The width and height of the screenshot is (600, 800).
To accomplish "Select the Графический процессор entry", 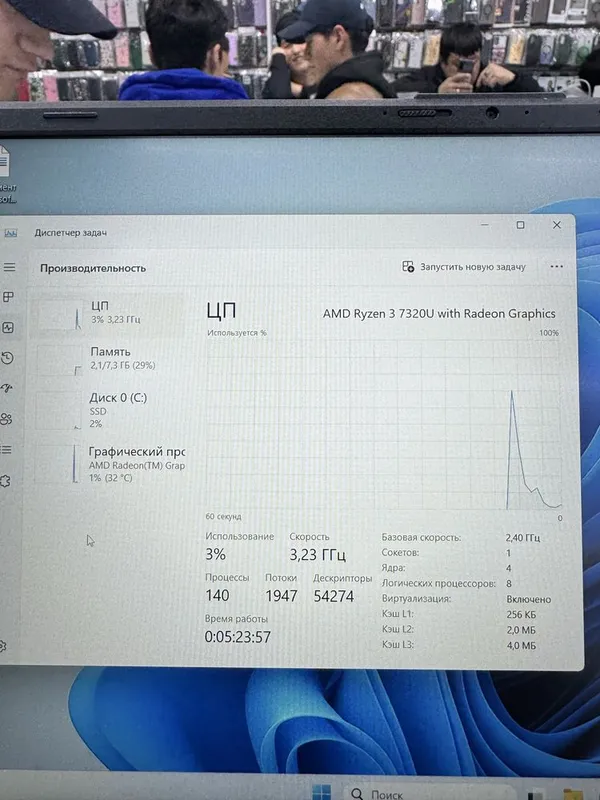I will 107,464.
